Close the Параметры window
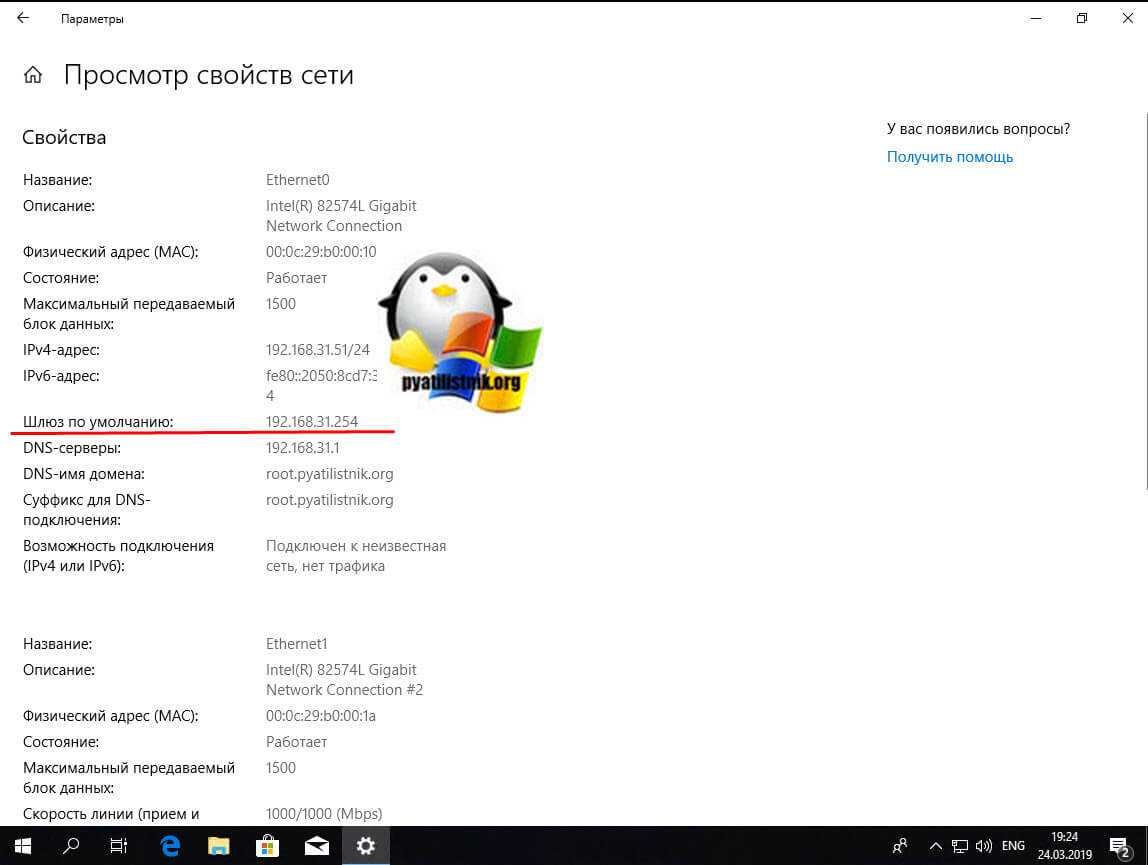 pos(1128,18)
